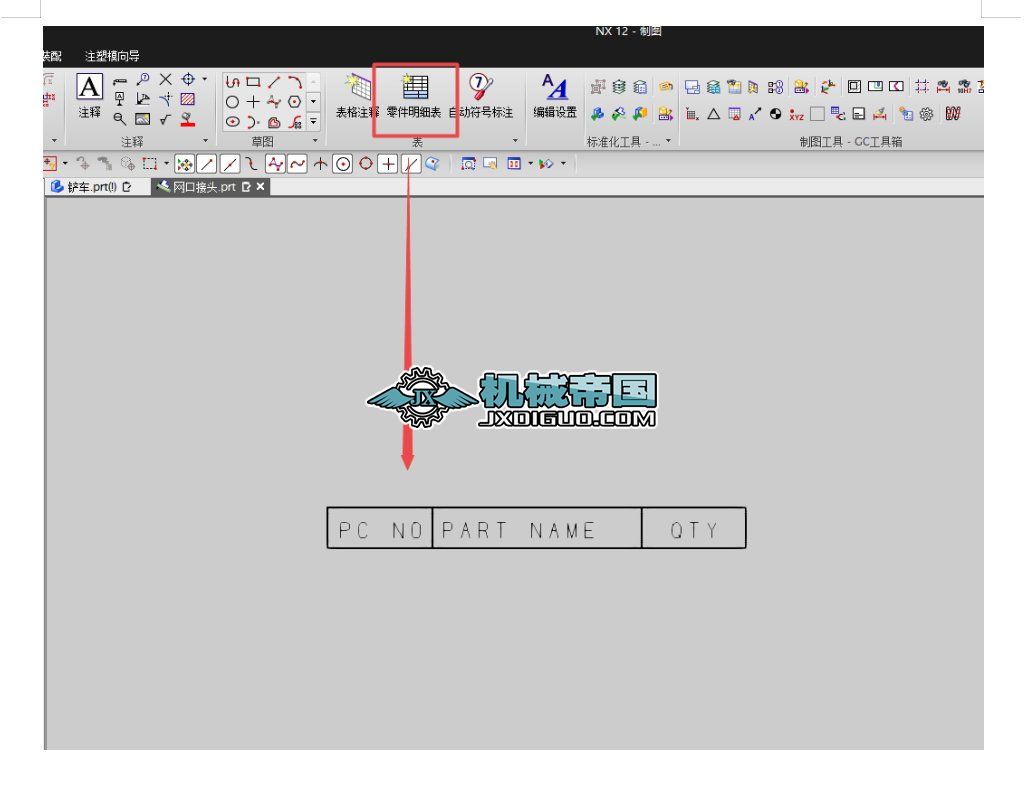Select the circle tool in the 草图 group

232,102
